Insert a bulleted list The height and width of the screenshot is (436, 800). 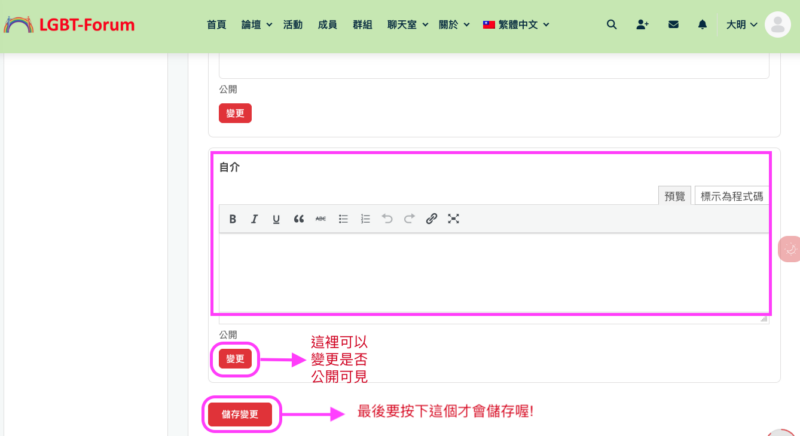(x=343, y=219)
